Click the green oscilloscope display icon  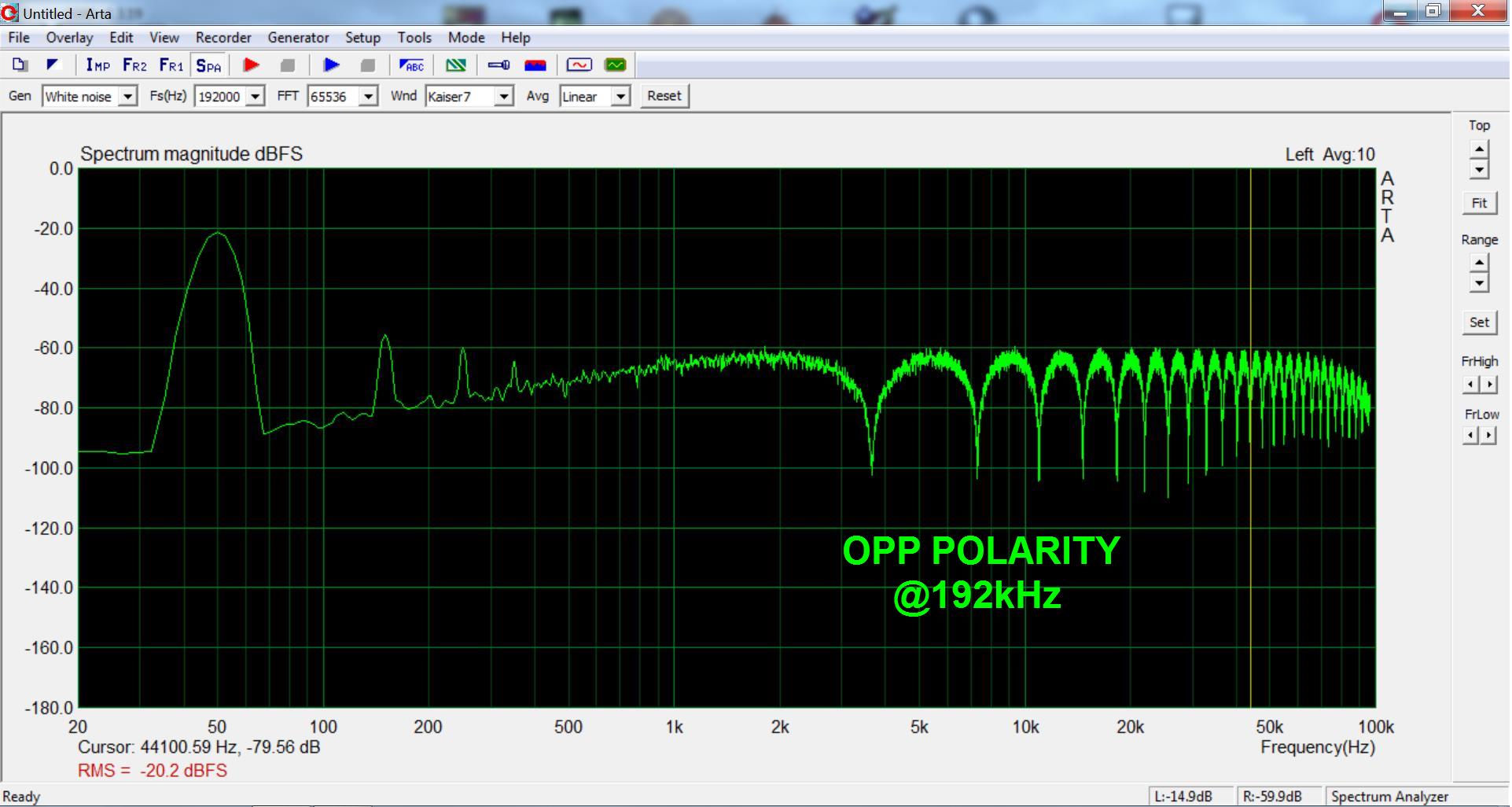point(616,65)
